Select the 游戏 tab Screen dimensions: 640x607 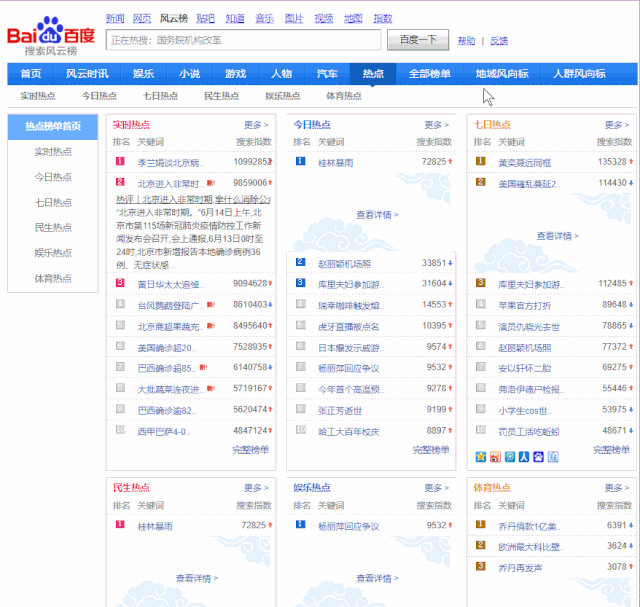click(236, 74)
